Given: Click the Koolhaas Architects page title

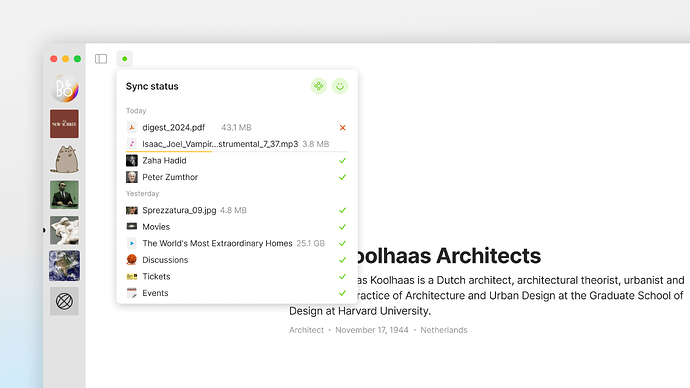Looking at the screenshot, I should click(x=449, y=256).
